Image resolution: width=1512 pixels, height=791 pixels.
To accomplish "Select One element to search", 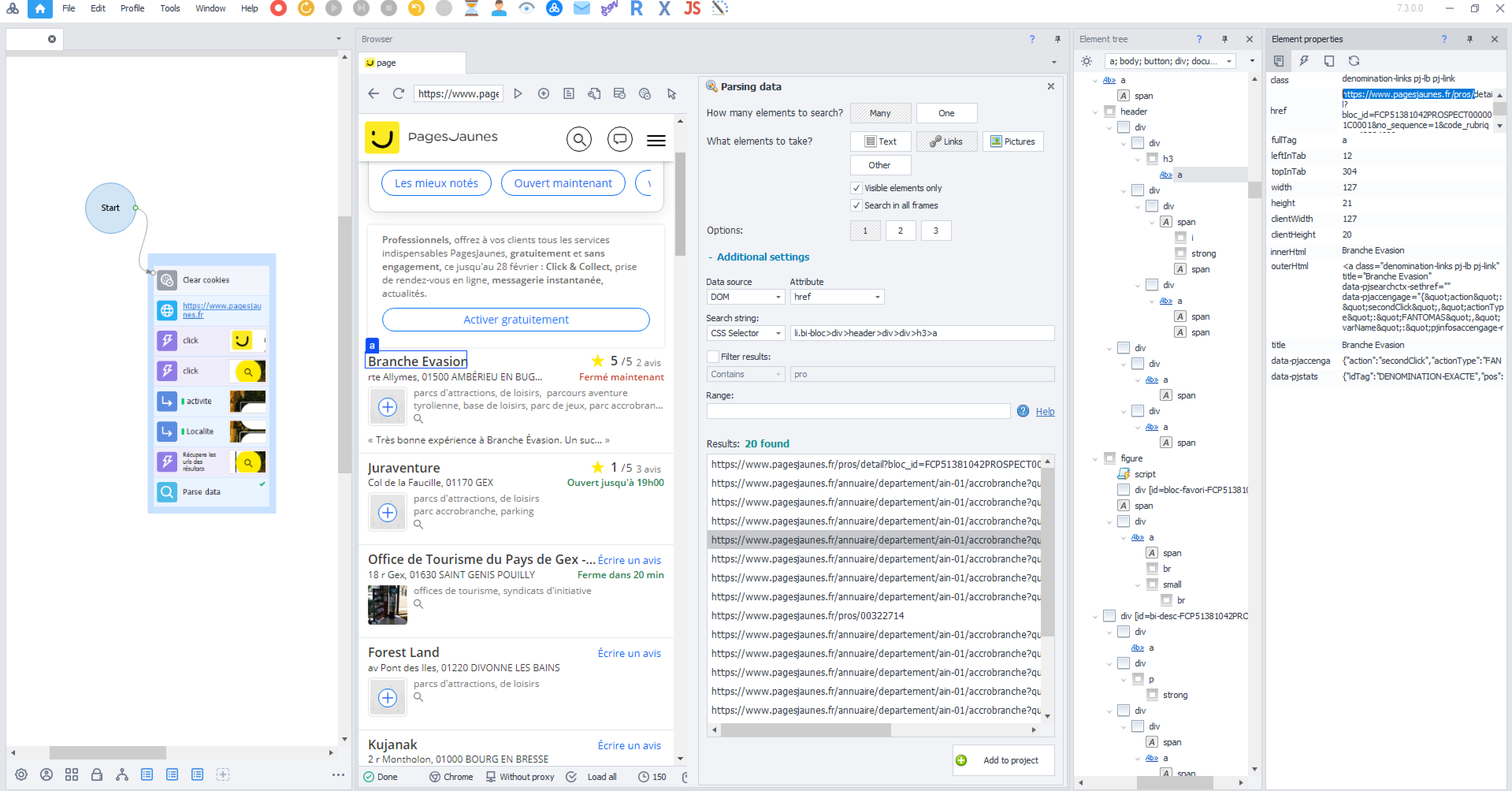I will (946, 113).
